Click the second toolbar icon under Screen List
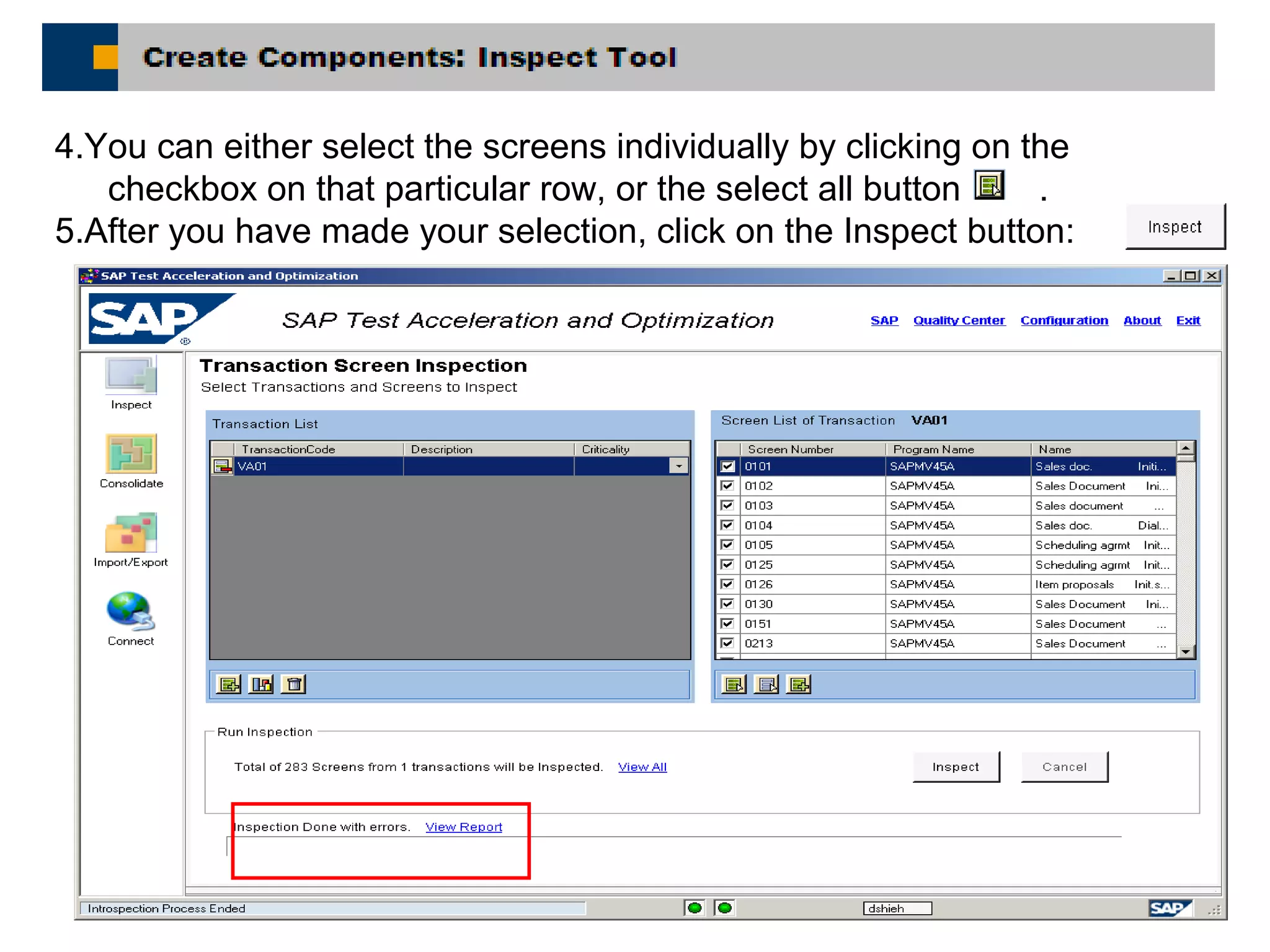 point(766,684)
